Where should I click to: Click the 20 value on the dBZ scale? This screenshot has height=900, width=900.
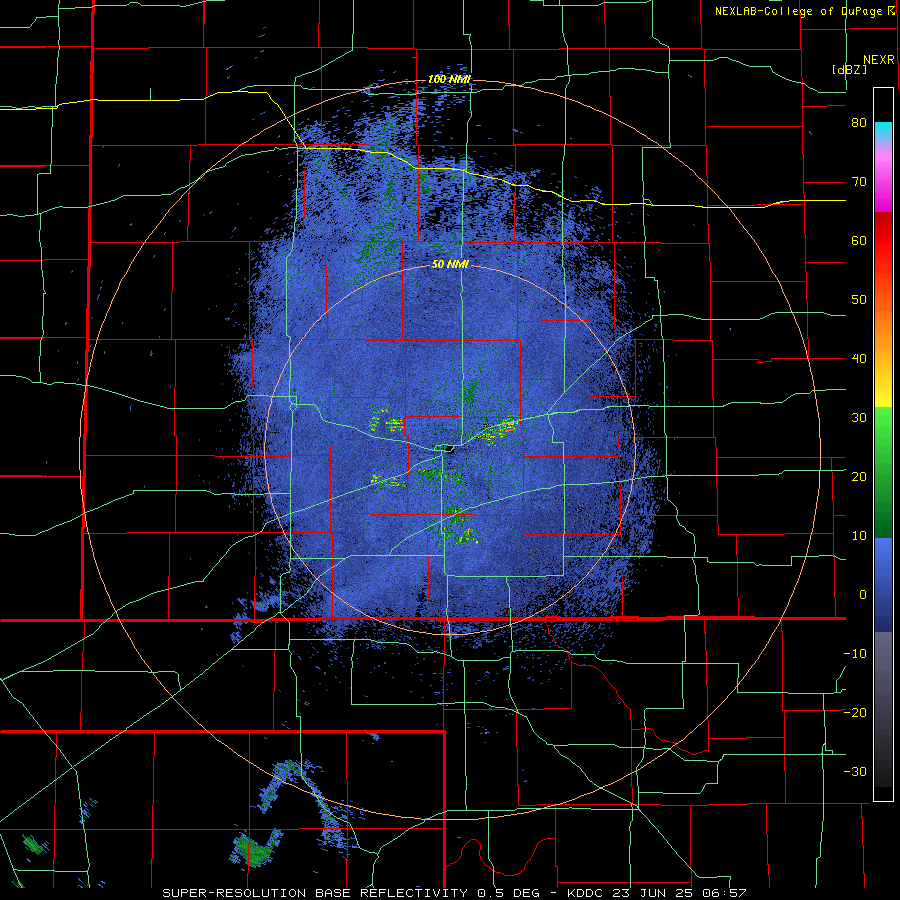coord(859,477)
